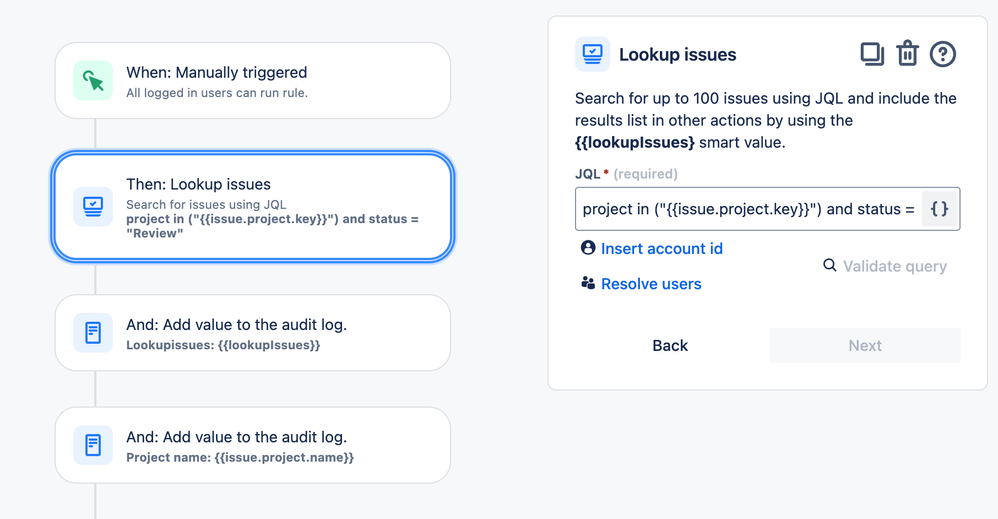Click the Back button
This screenshot has height=519, width=998.
[x=670, y=345]
